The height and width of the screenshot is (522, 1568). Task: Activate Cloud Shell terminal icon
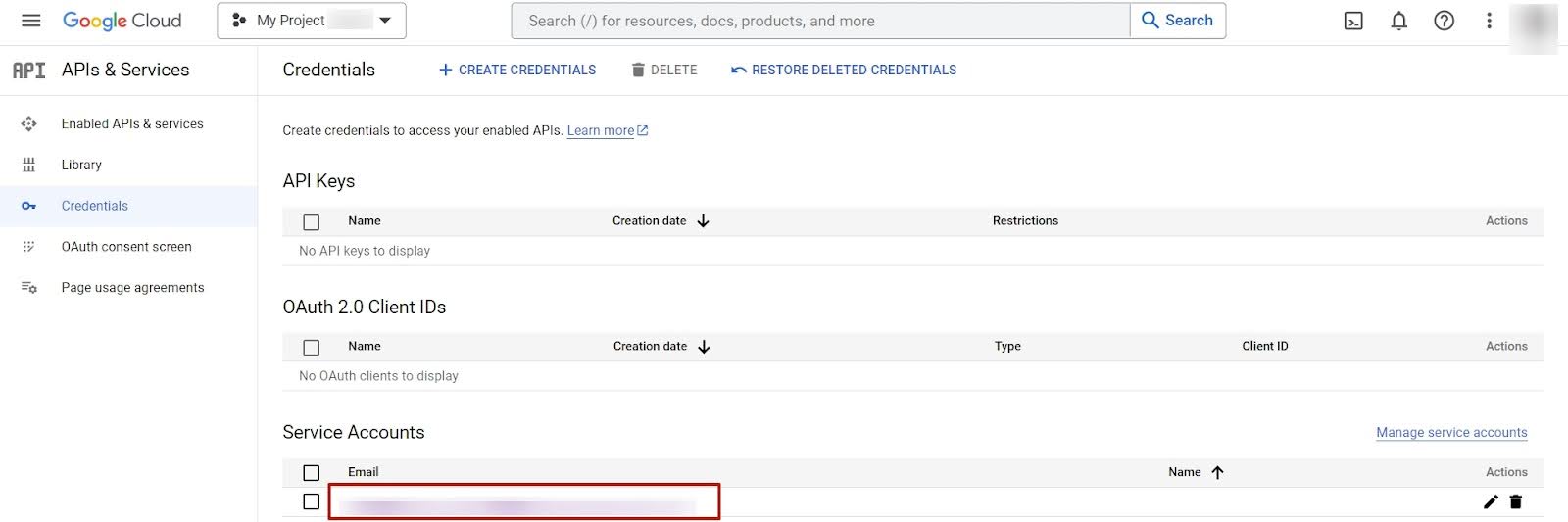1353,21
